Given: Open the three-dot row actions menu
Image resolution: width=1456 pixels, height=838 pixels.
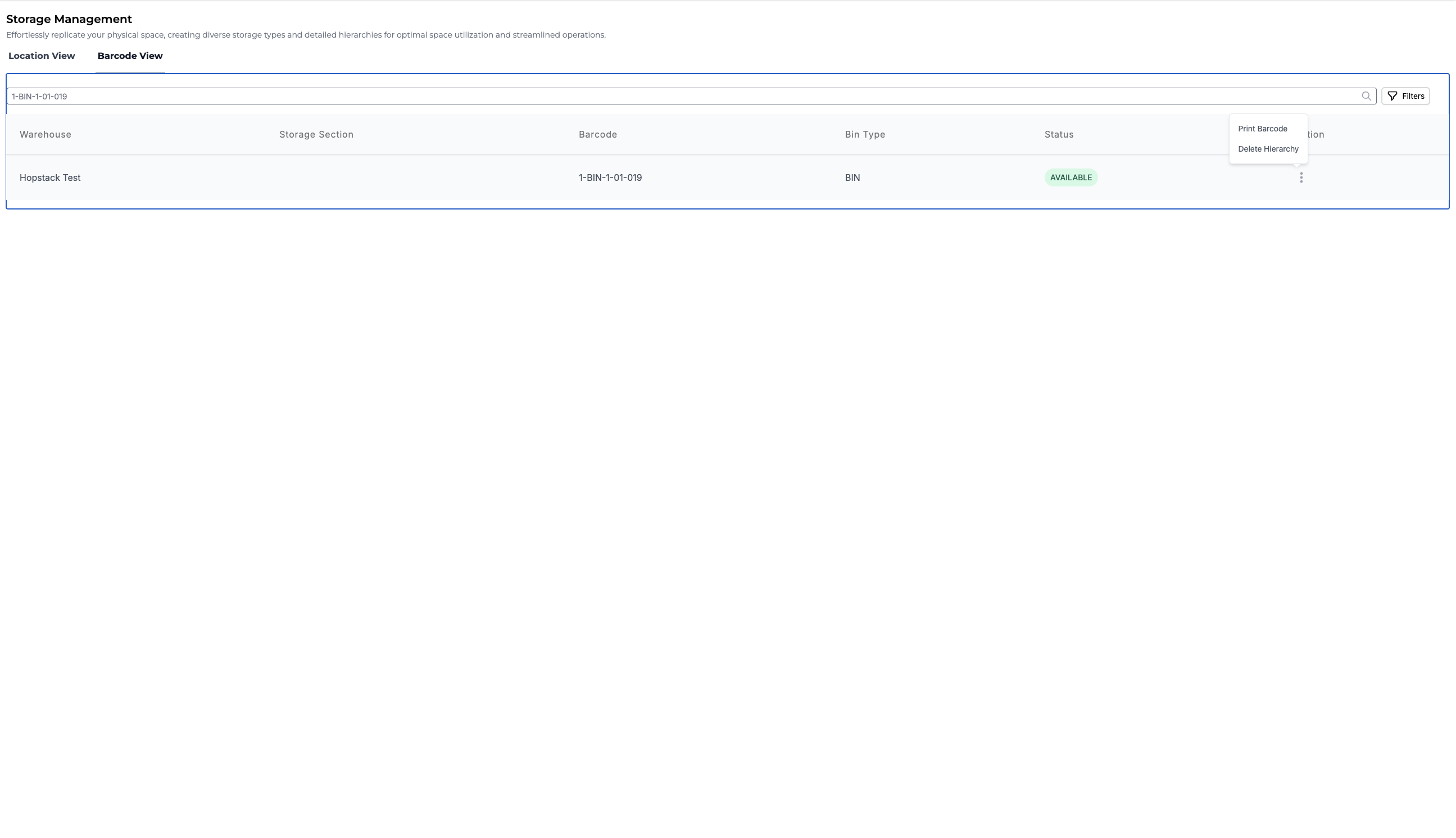Looking at the screenshot, I should click(1300, 178).
